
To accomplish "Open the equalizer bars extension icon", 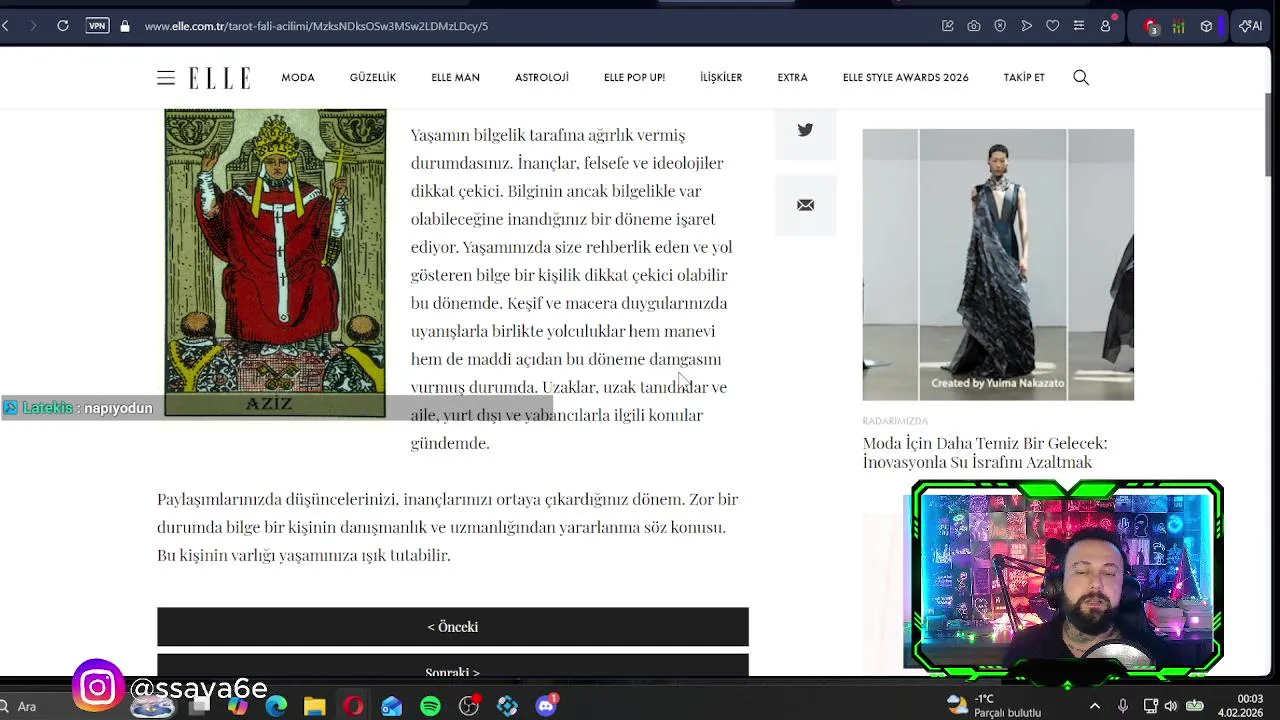I will point(1179,26).
